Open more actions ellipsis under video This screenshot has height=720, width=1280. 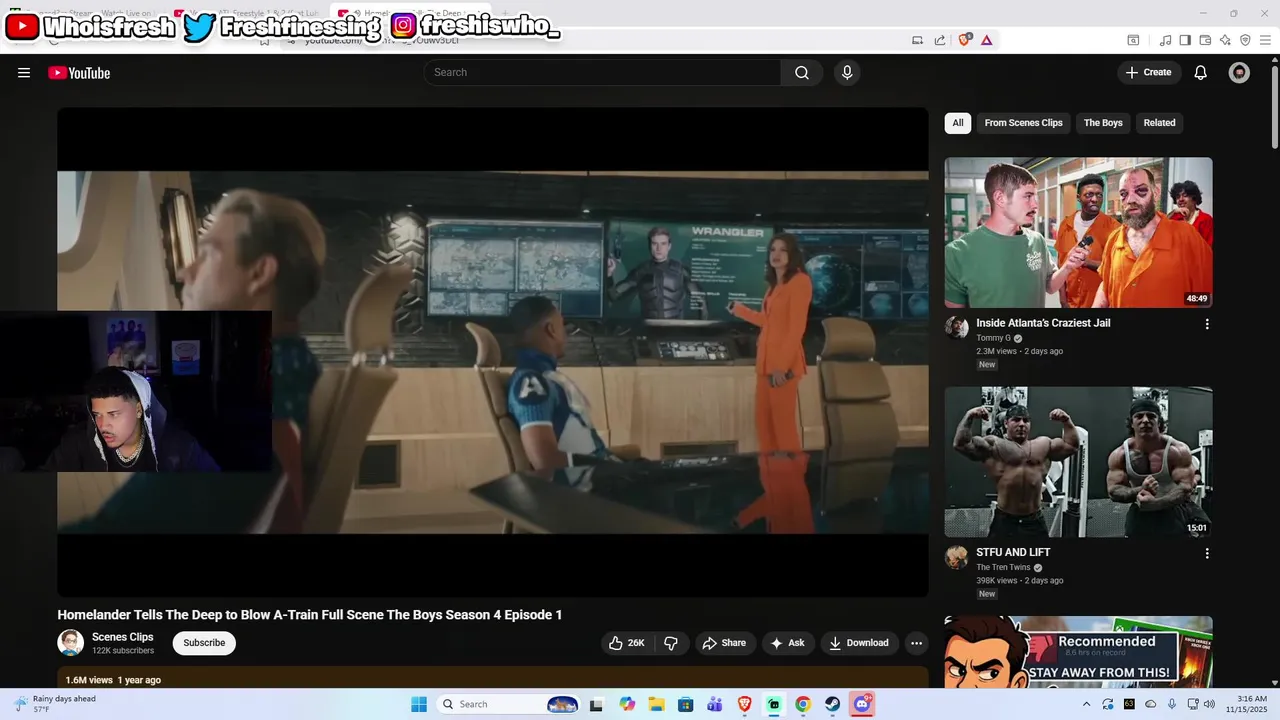click(916, 643)
